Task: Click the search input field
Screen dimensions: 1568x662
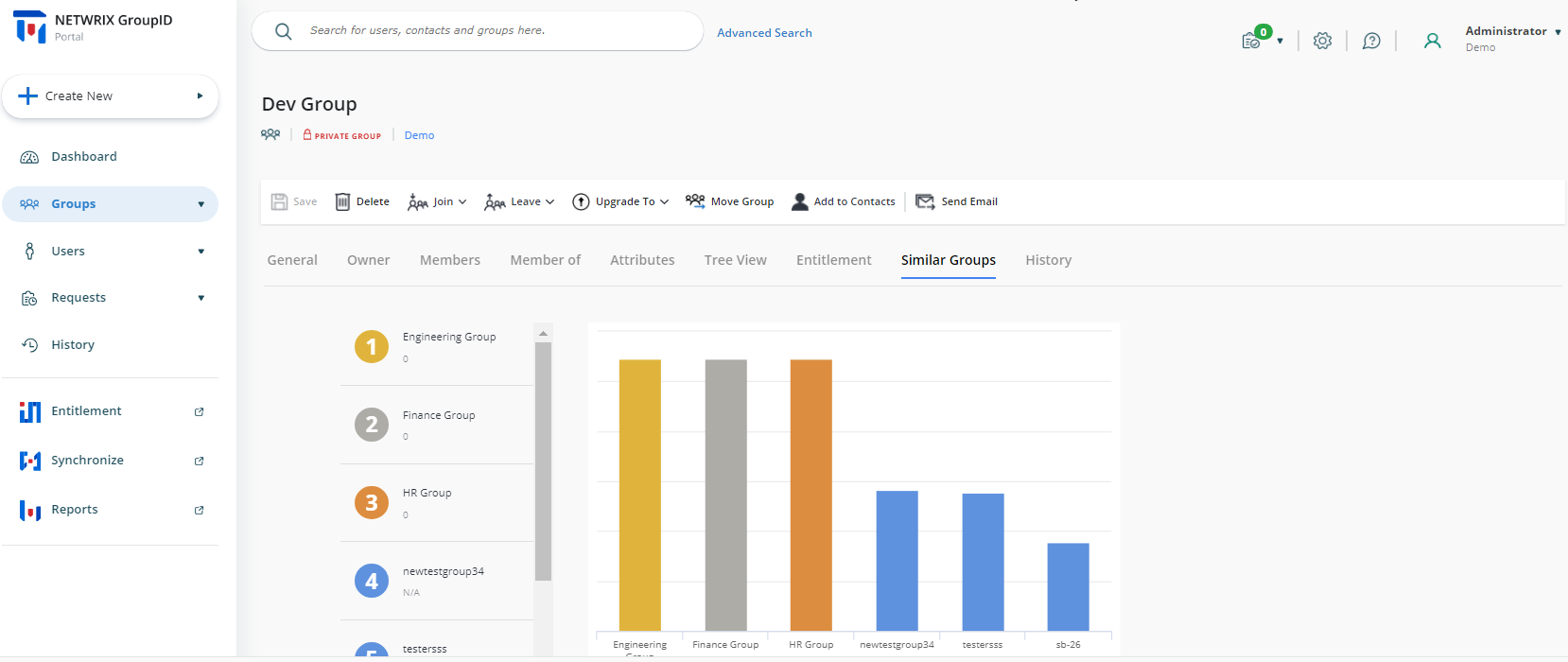Action: [x=492, y=31]
